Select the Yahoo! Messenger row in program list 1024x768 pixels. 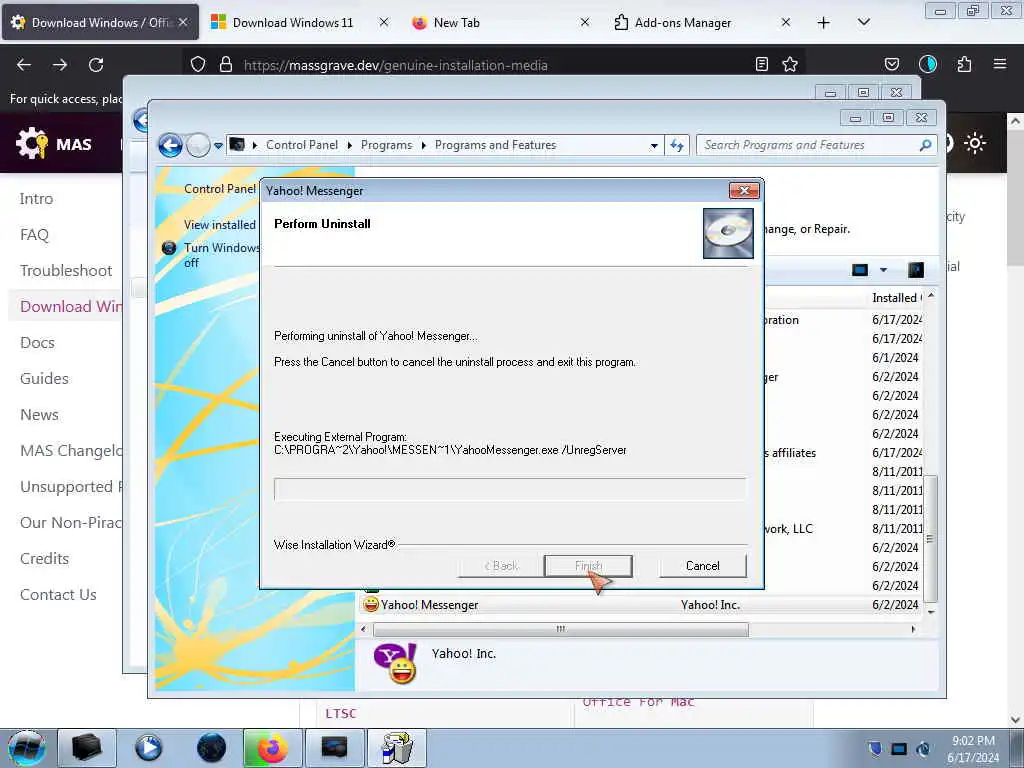point(641,605)
